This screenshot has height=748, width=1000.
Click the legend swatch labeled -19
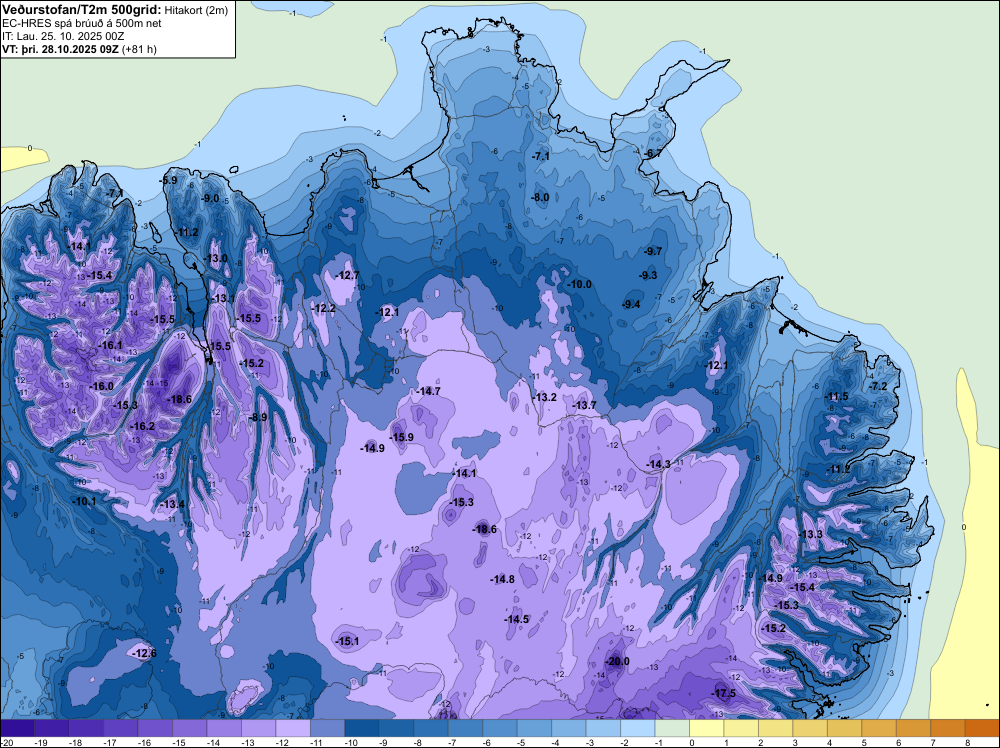coord(52,728)
